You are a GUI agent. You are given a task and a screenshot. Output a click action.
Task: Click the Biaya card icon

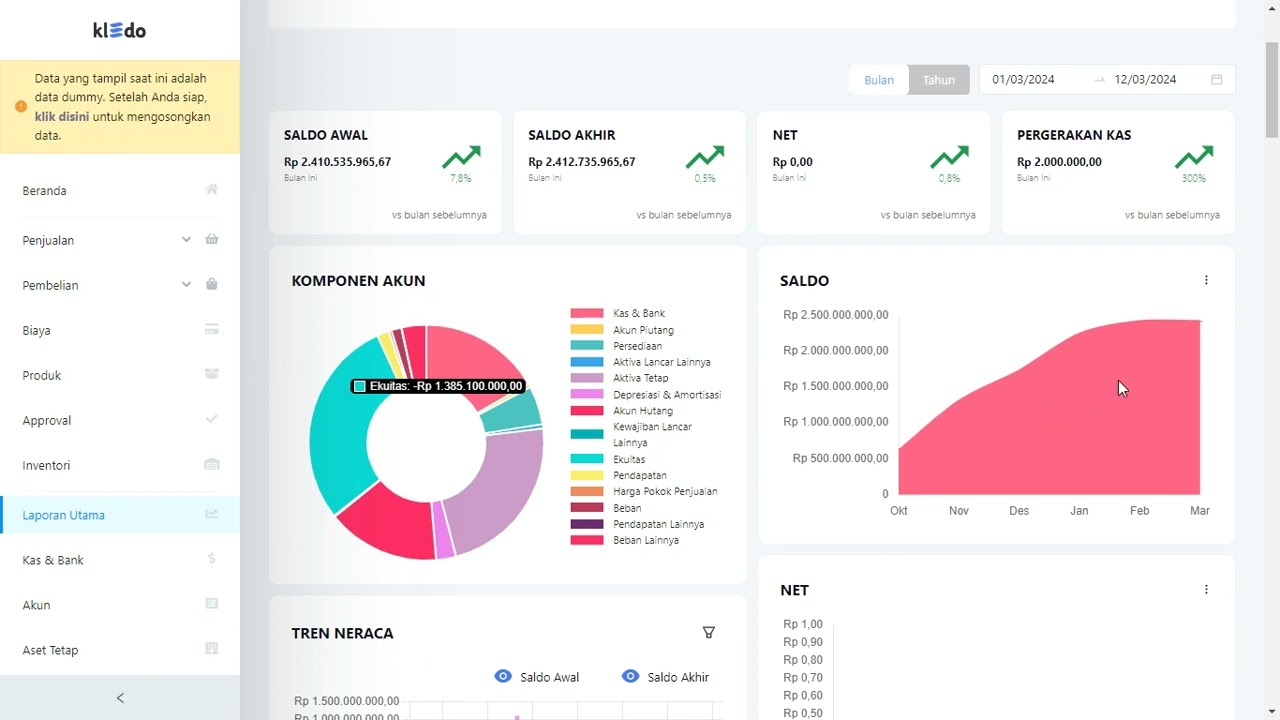pyautogui.click(x=211, y=329)
